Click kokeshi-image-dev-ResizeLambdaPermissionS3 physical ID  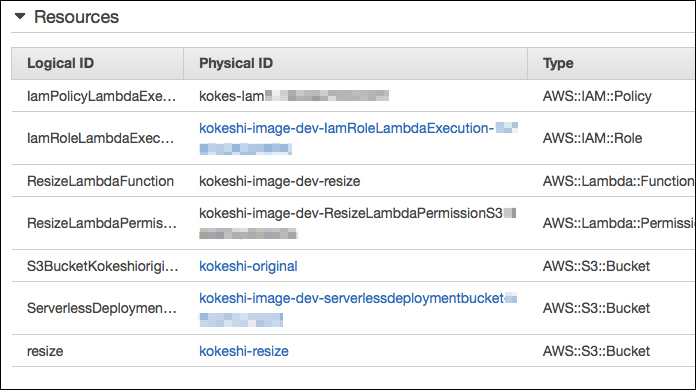pyautogui.click(x=351, y=213)
